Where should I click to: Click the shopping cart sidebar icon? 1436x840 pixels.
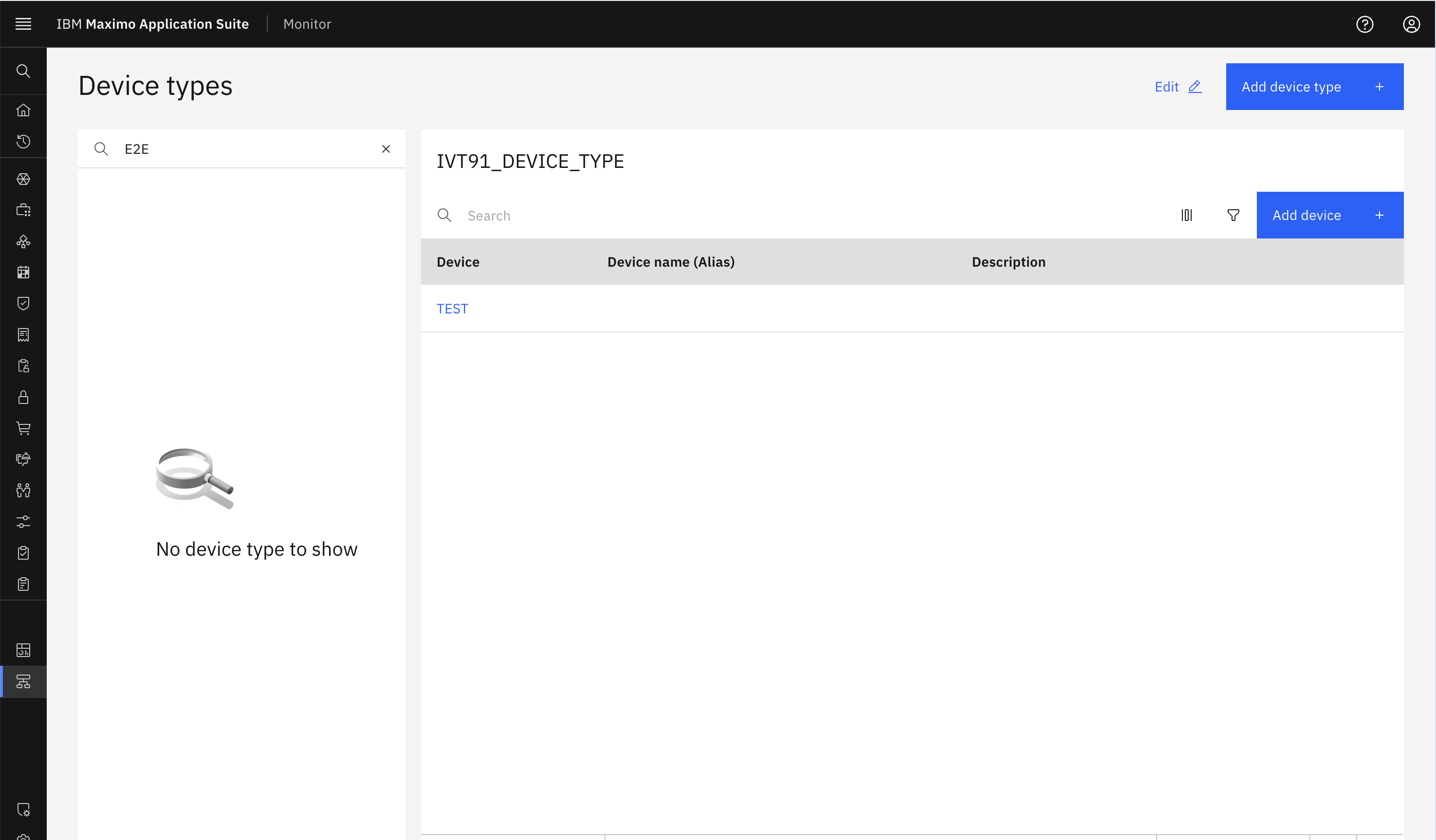point(23,428)
